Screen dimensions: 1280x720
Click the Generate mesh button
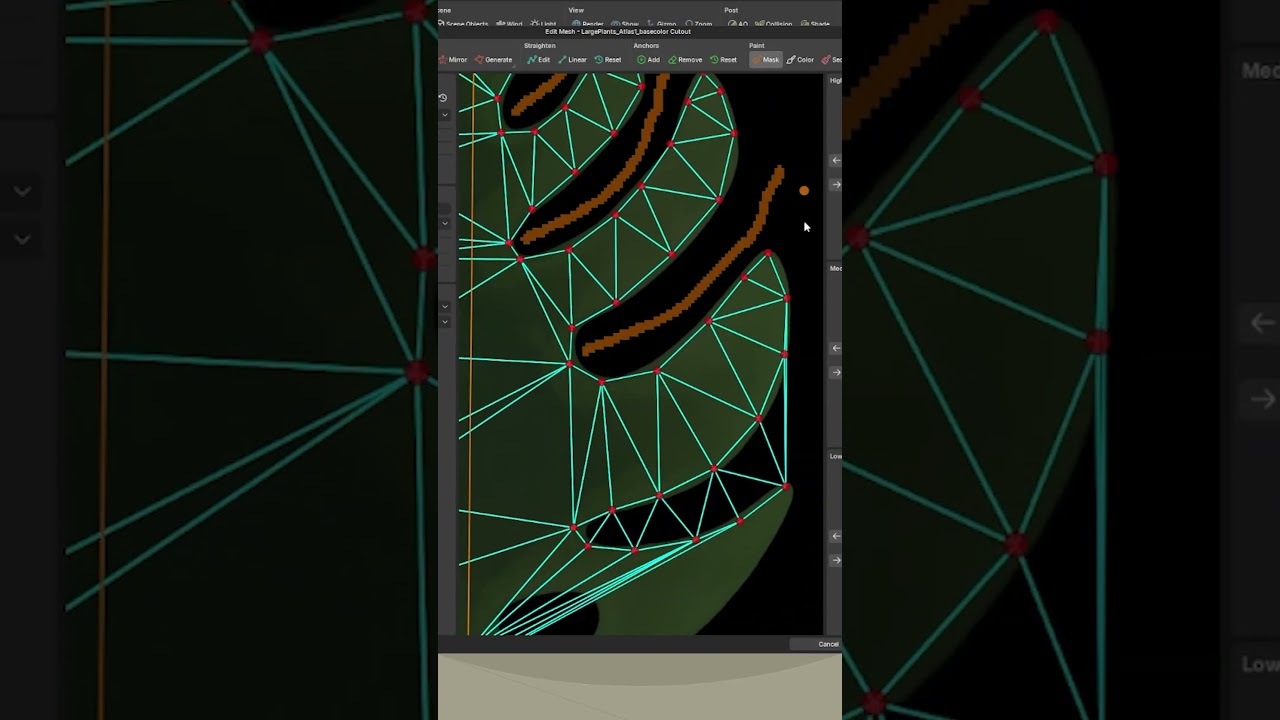click(493, 60)
